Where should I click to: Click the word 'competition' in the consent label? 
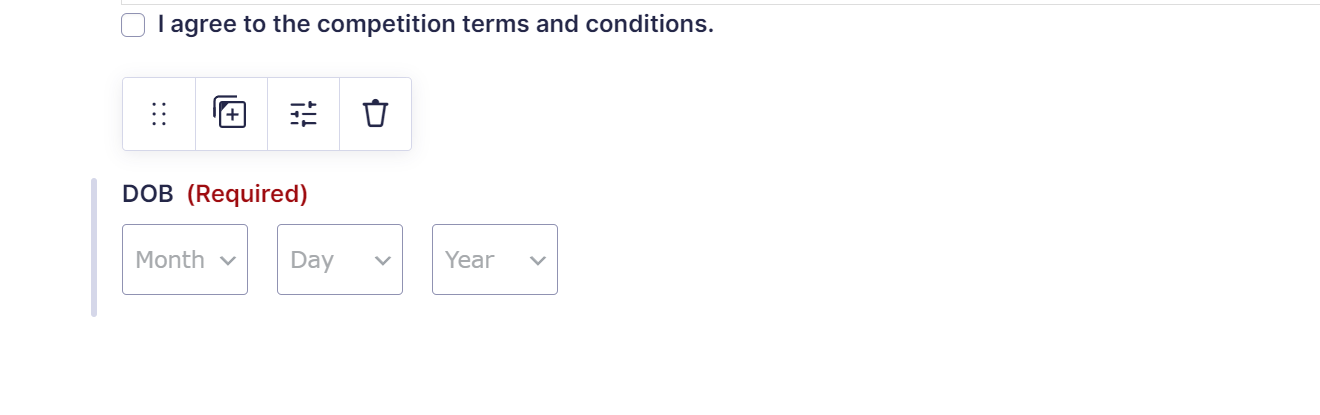coord(386,25)
